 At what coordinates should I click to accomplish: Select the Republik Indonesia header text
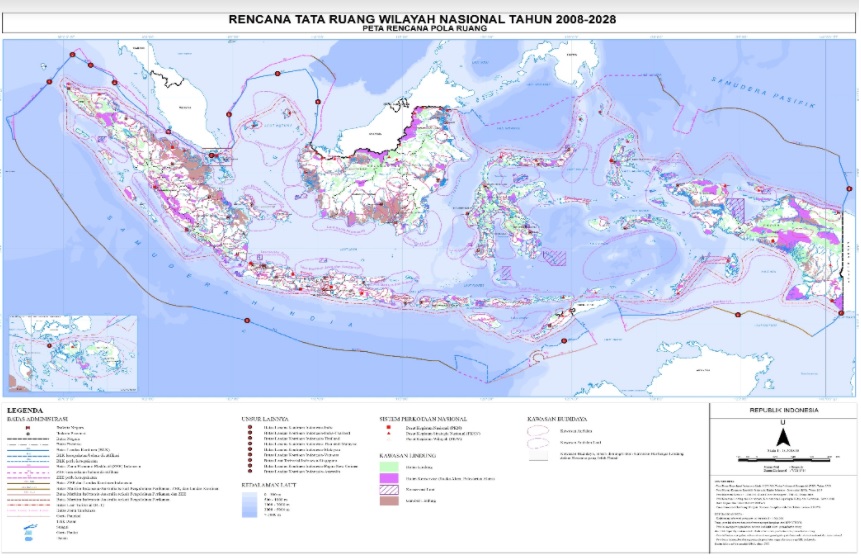coord(783,411)
